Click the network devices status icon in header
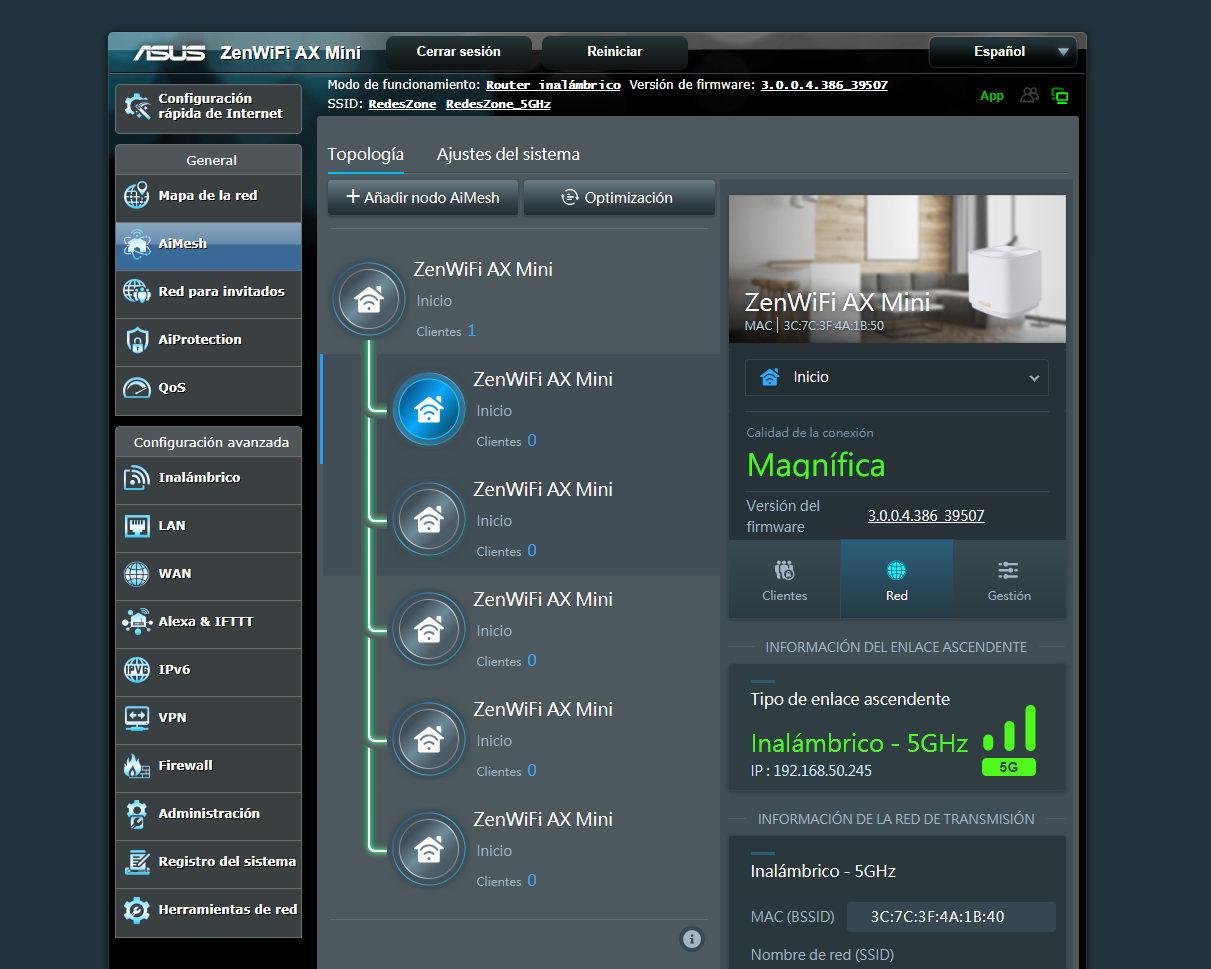This screenshot has width=1211, height=969. (x=1060, y=96)
